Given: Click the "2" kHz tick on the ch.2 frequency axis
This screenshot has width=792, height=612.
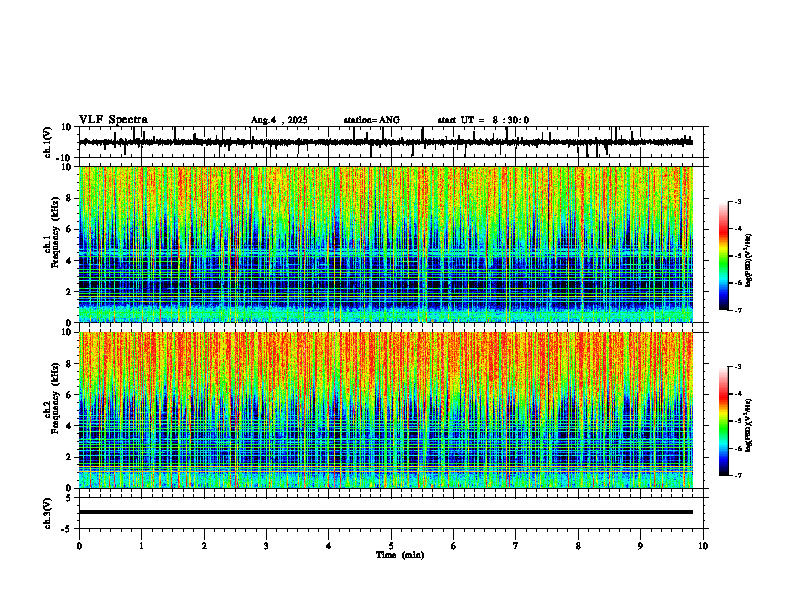Looking at the screenshot, I should (x=70, y=457).
